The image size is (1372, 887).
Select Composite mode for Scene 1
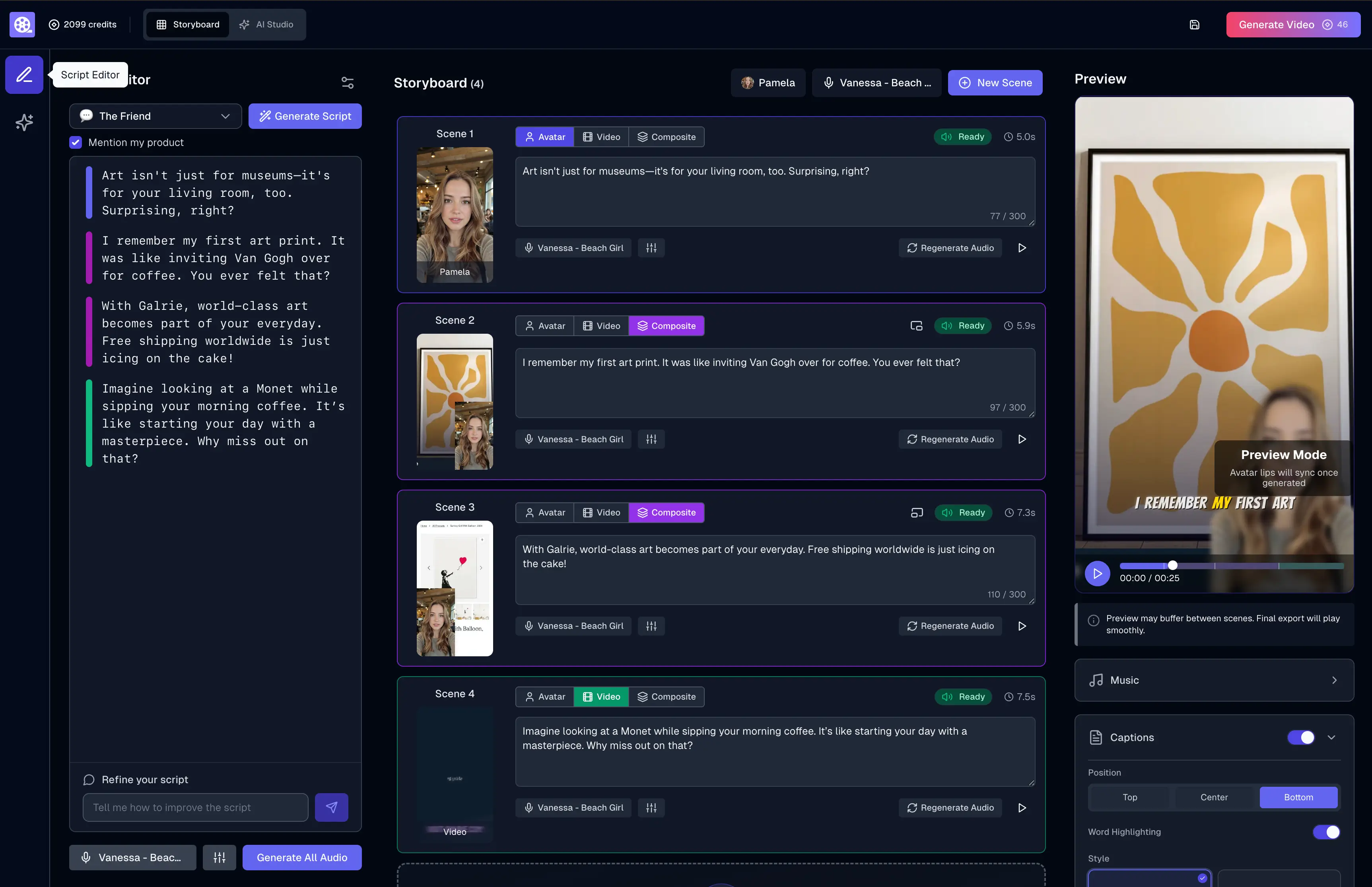click(667, 136)
